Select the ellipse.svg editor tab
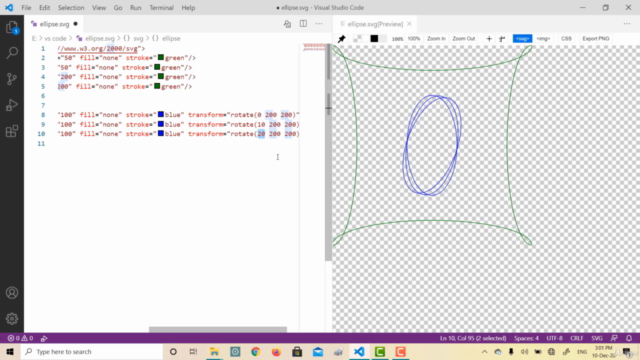Viewport: 640px width, 360px height. 54,24
